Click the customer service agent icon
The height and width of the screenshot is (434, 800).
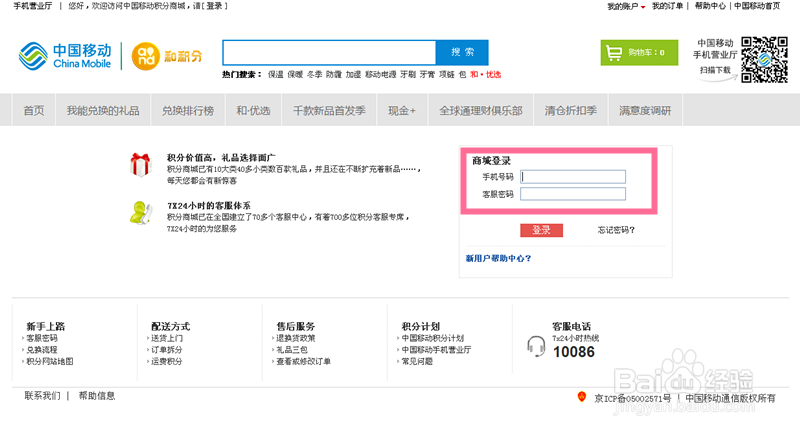141,213
